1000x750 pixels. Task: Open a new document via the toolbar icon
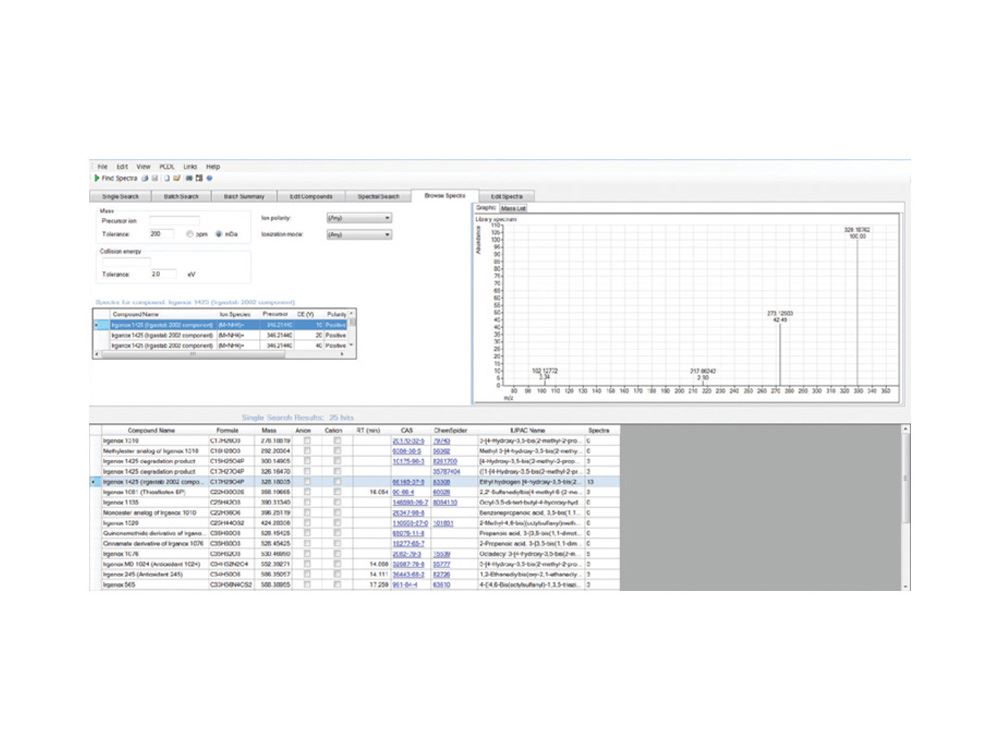point(164,177)
